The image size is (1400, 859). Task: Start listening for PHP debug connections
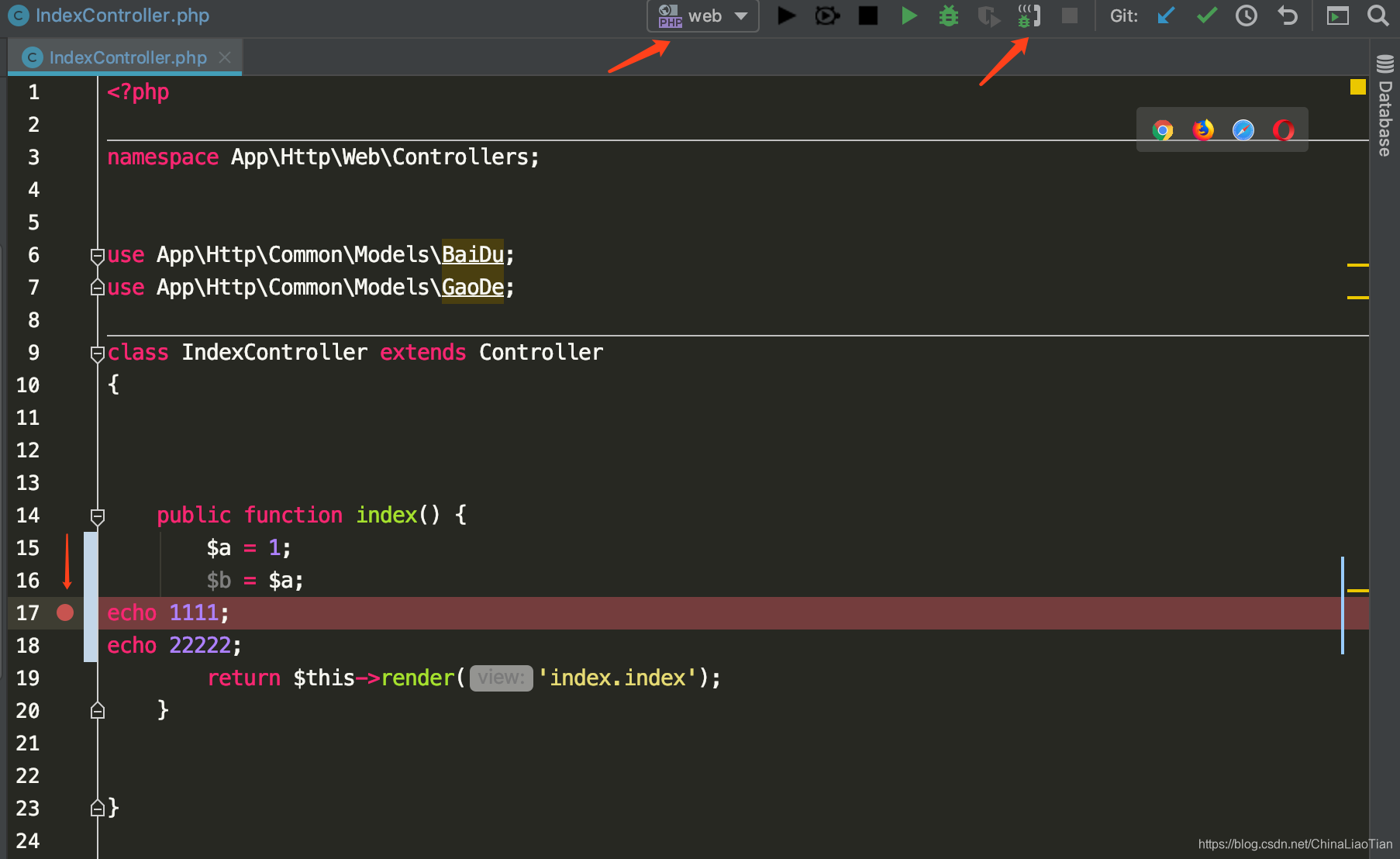(1028, 15)
